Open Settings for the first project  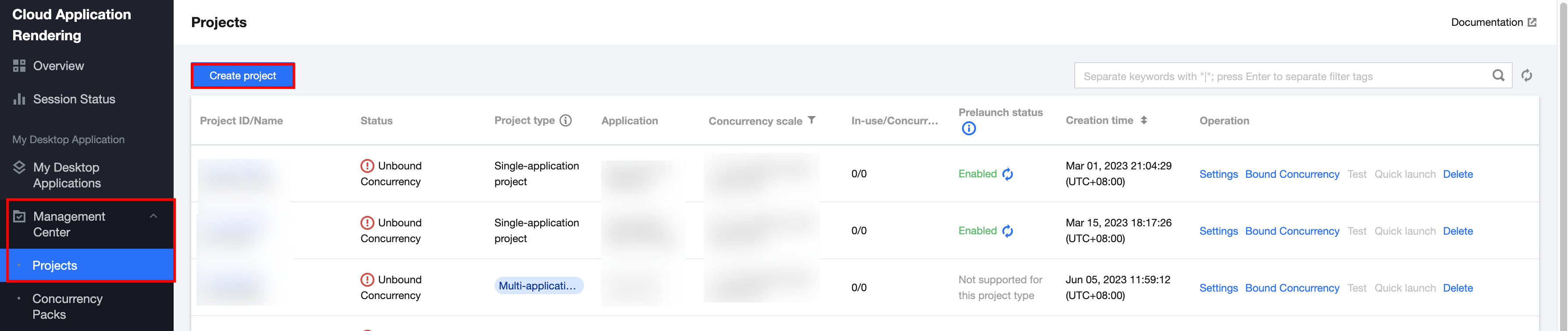(1218, 174)
